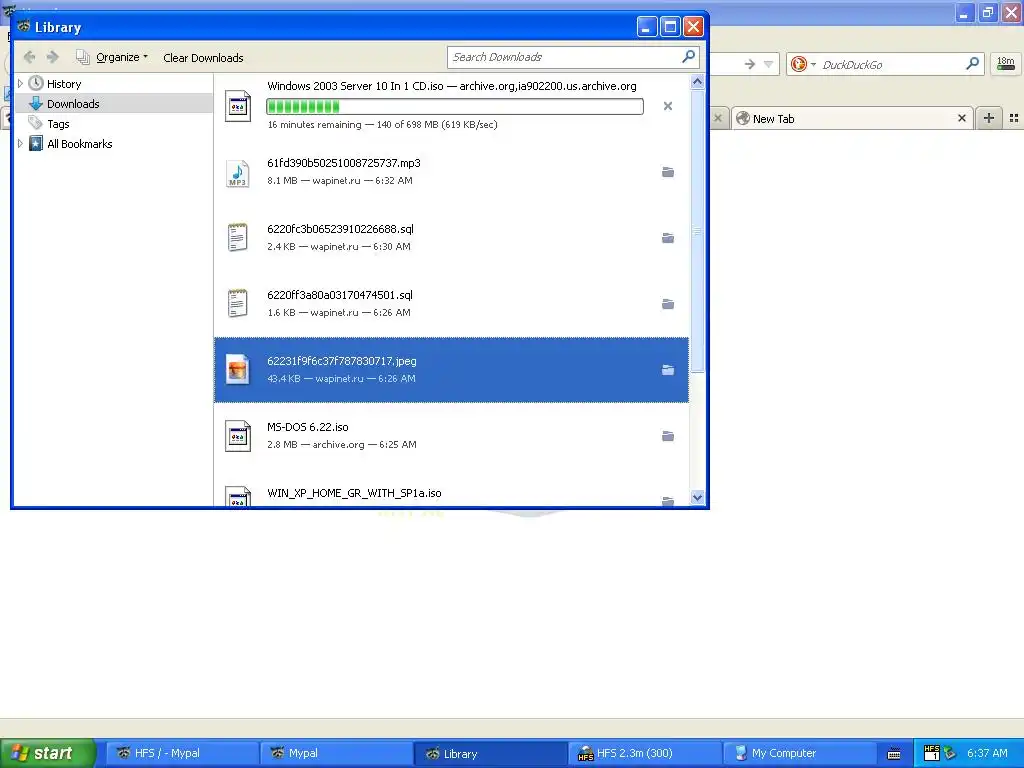Switch to HFS / - Mypal taskbar button

(182, 753)
